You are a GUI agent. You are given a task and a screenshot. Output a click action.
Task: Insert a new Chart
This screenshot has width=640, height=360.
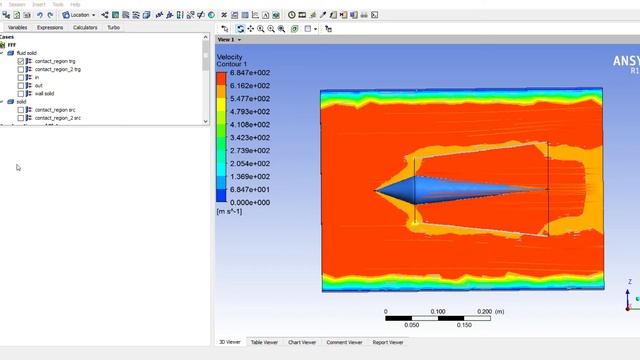pos(255,15)
